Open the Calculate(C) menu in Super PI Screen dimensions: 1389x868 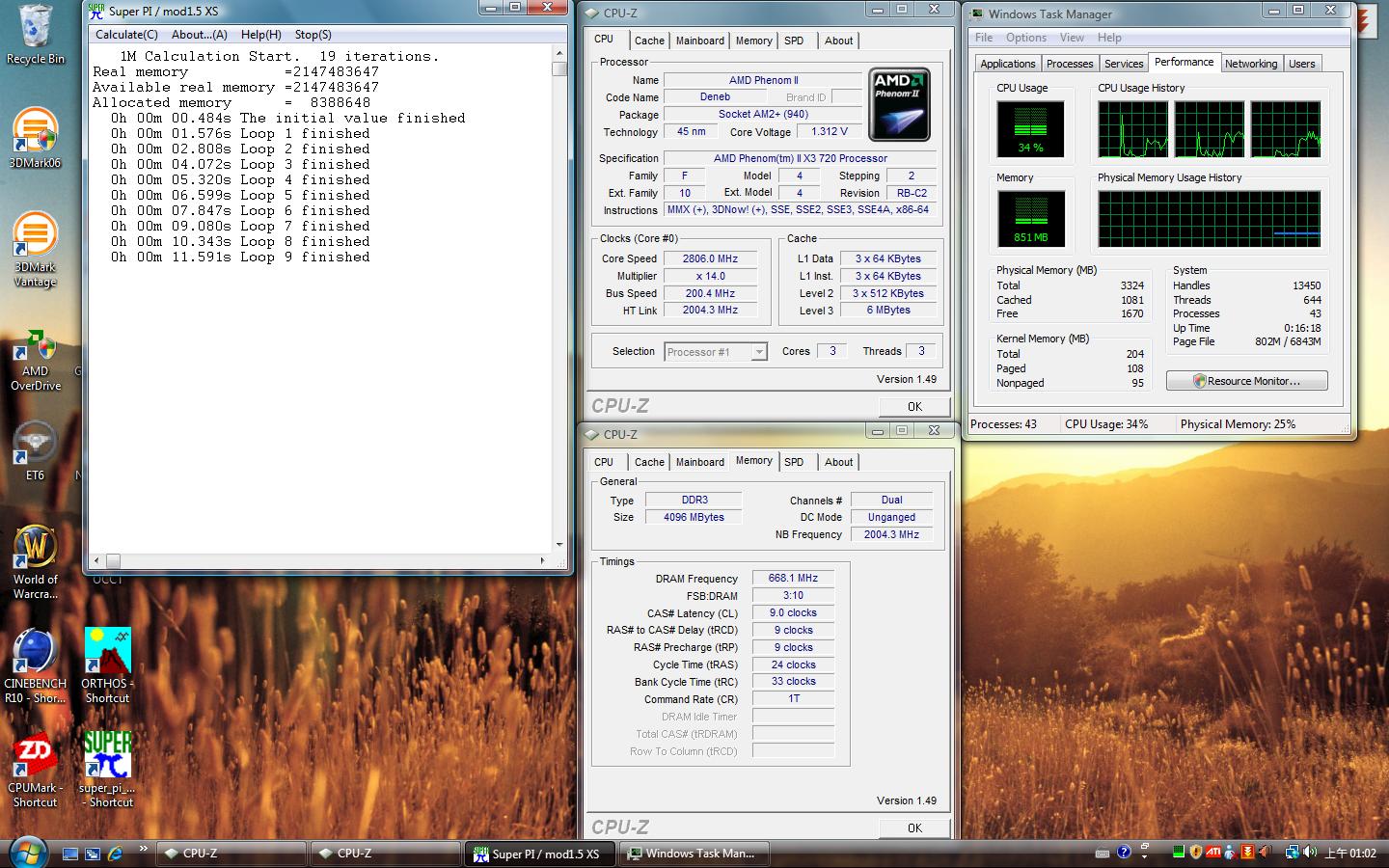point(126,34)
